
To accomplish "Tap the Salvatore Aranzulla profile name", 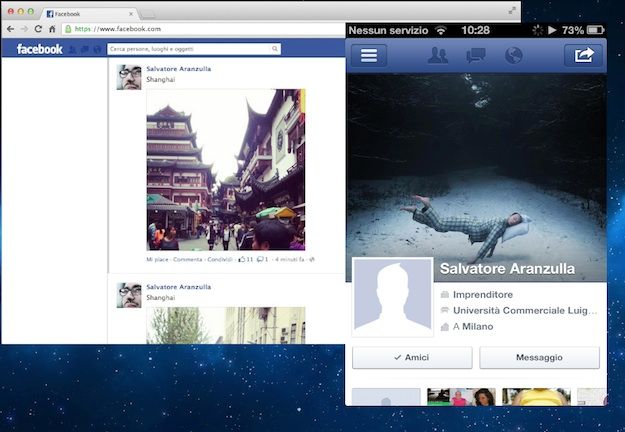I will point(507,269).
